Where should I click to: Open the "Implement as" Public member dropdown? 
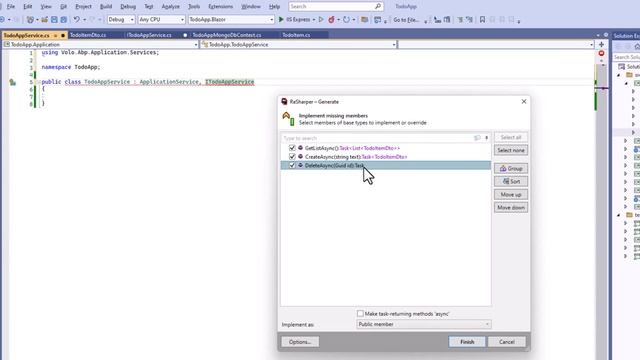(x=424, y=324)
